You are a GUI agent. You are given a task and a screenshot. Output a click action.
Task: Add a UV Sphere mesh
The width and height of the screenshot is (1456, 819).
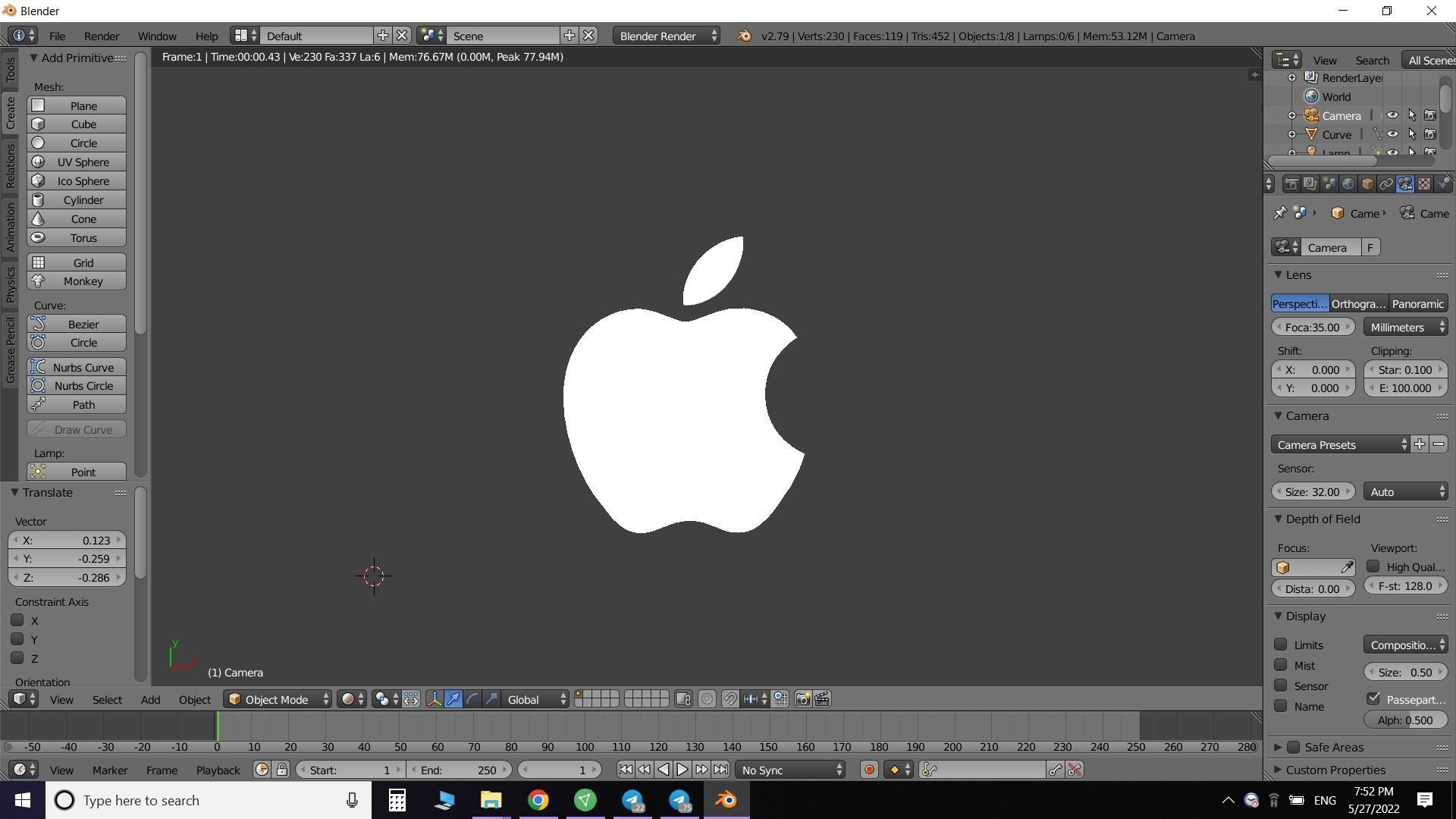click(x=77, y=162)
